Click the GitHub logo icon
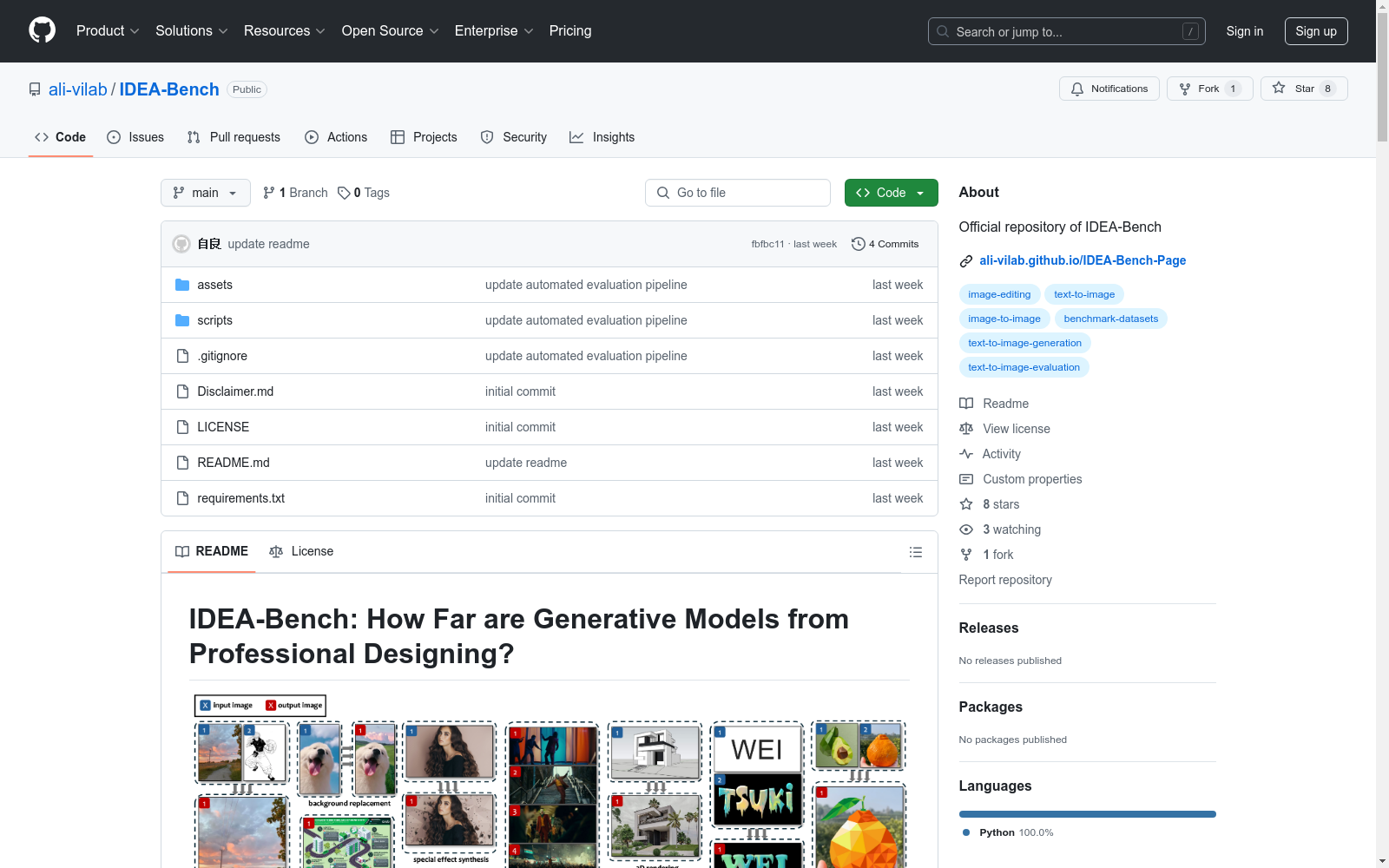1389x868 pixels. (42, 30)
